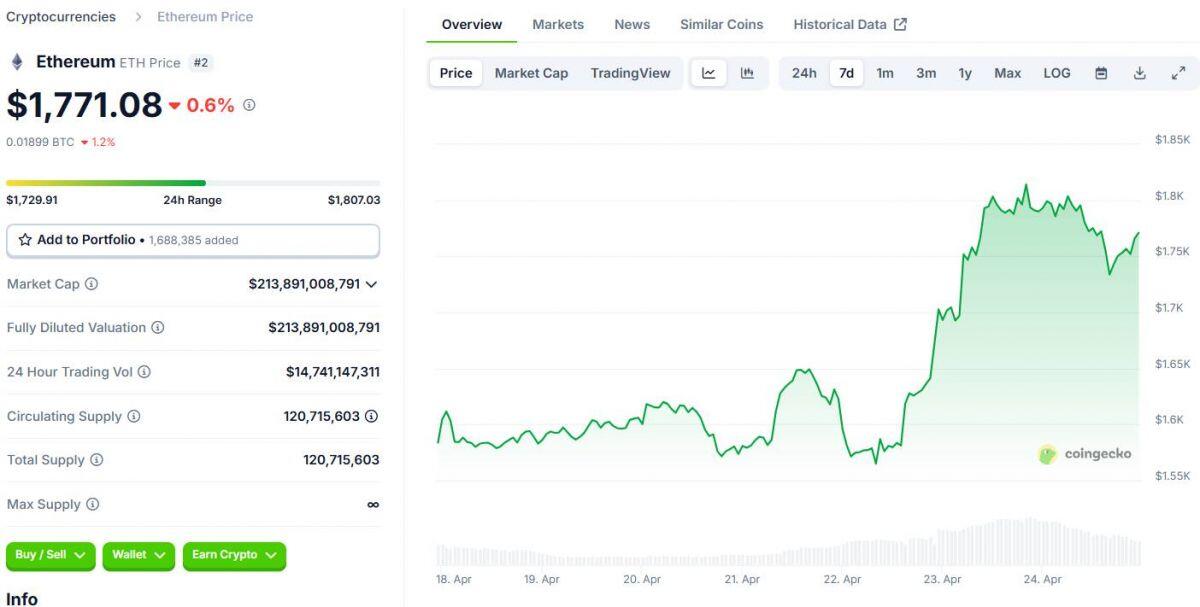
Task: Click the 24h Range price bar
Action: pyautogui.click(x=194, y=183)
